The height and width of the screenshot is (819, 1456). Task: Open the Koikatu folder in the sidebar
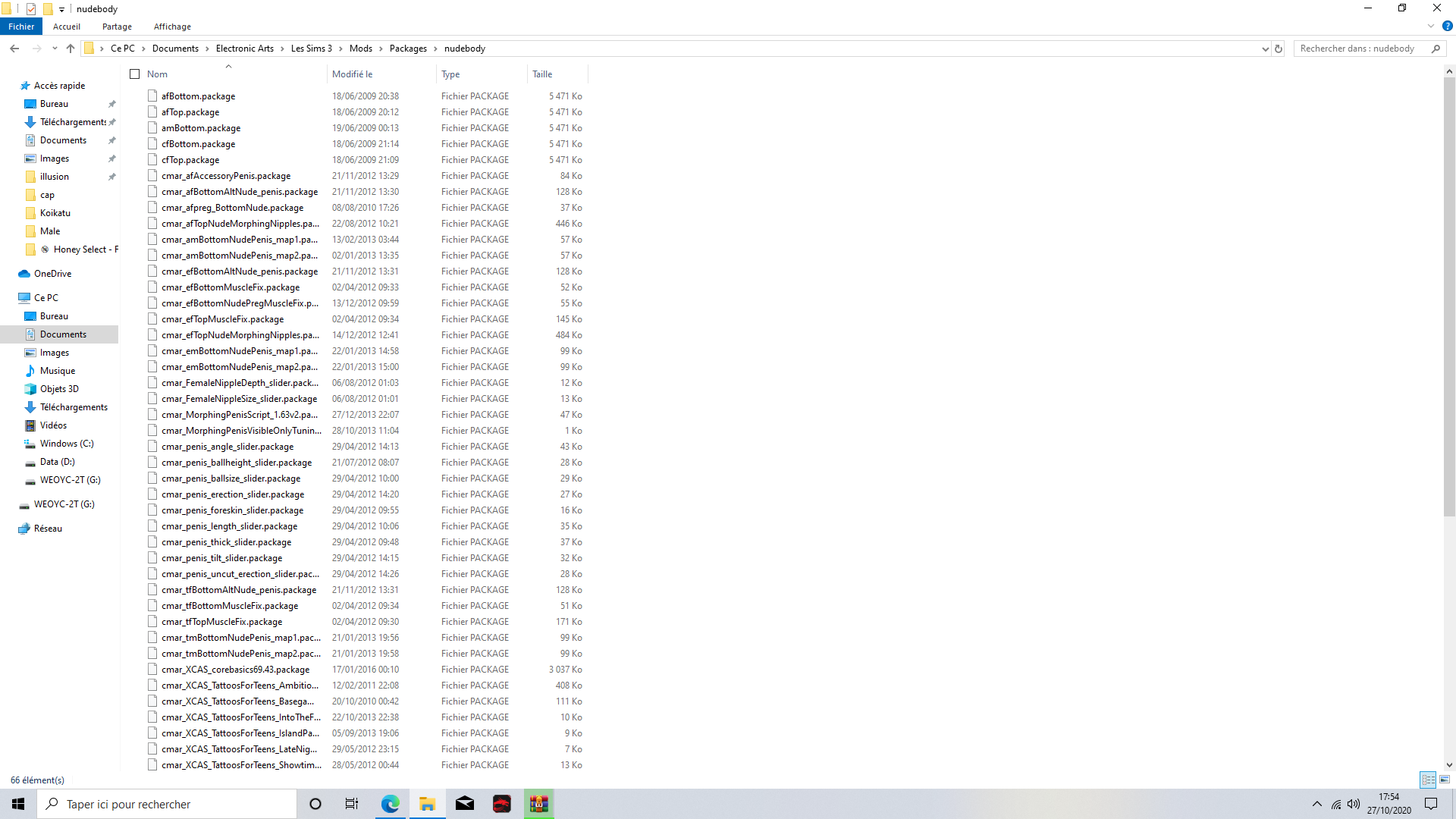[x=55, y=213]
